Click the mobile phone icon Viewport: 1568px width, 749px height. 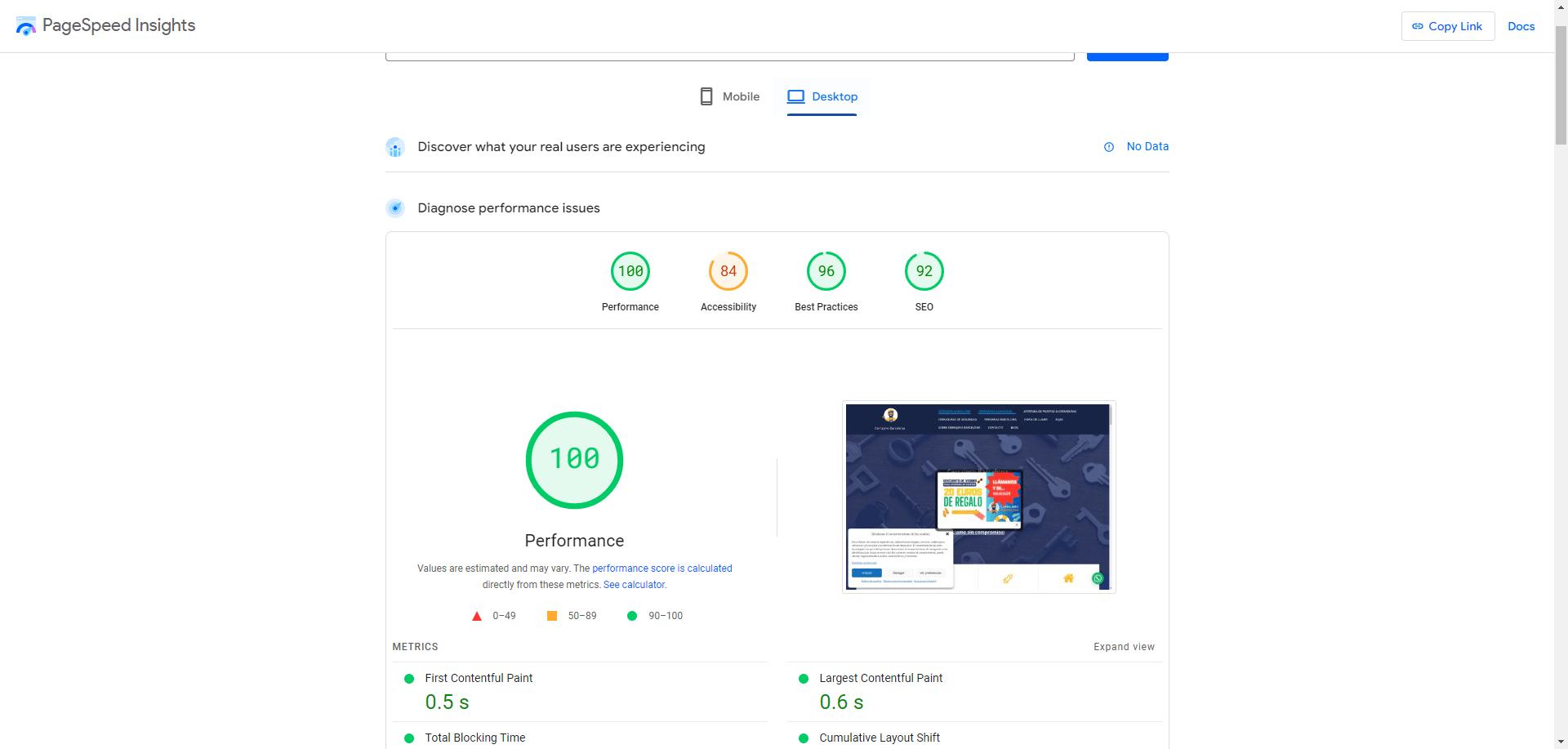tap(706, 96)
